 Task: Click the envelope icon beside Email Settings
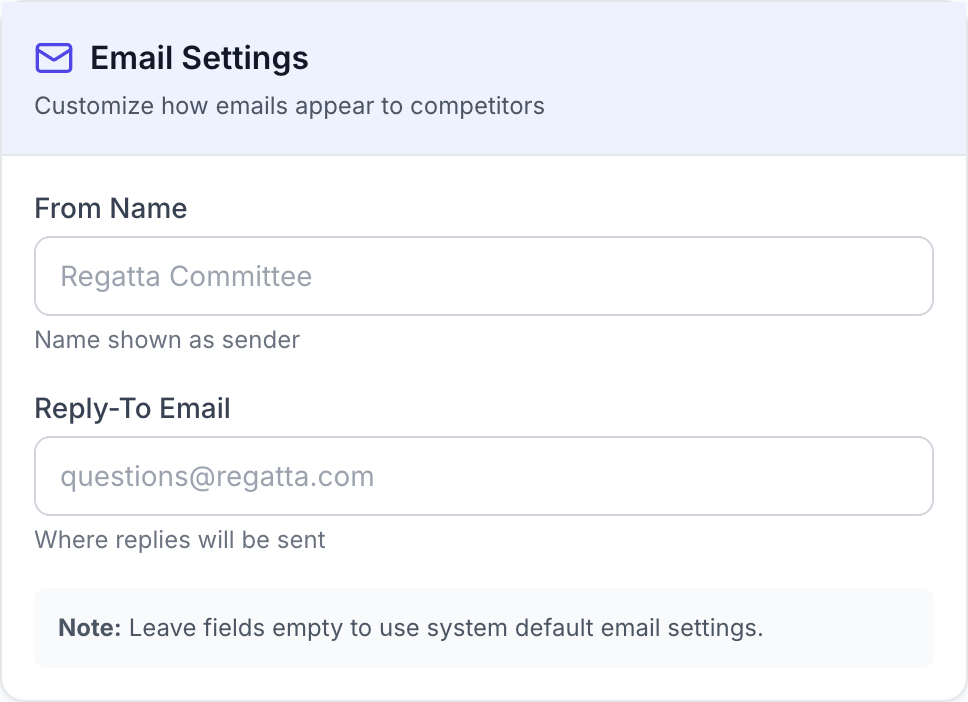tap(53, 58)
